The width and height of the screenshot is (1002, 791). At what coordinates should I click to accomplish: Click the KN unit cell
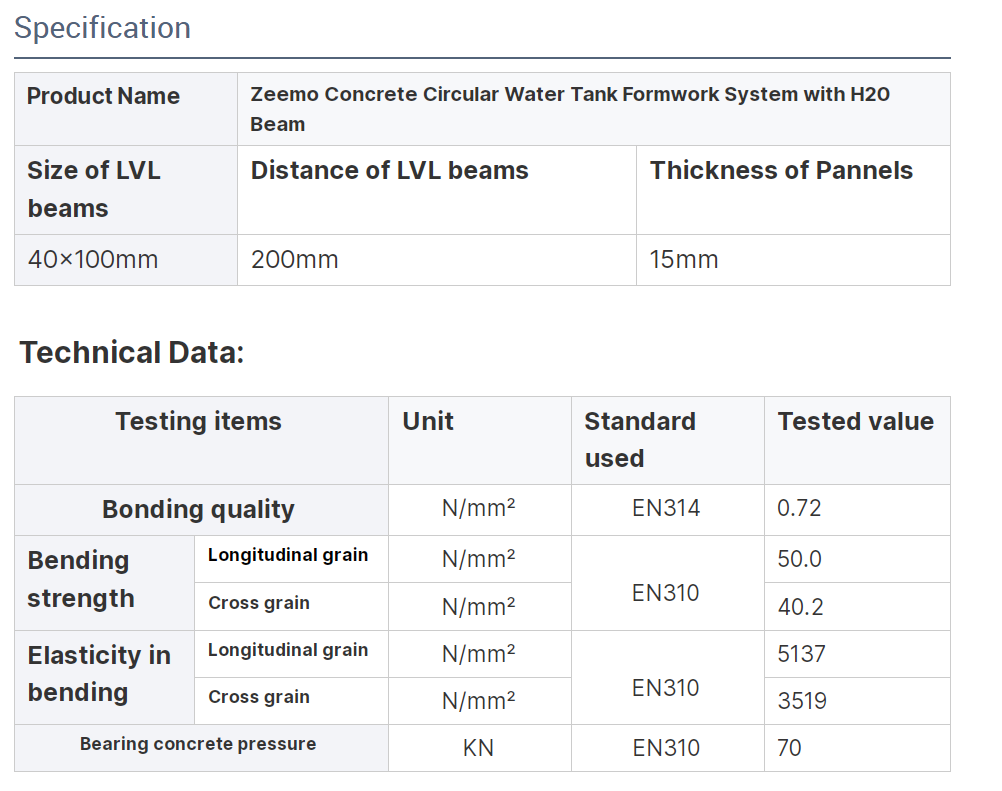(478, 748)
